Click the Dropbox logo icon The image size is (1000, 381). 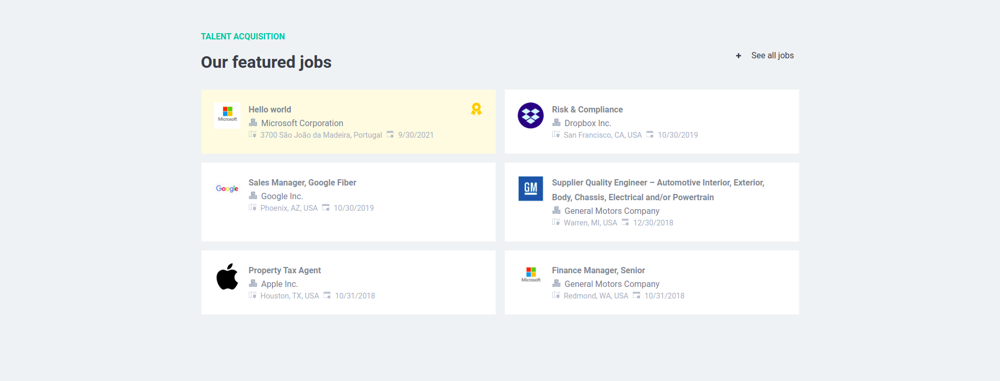coord(531,116)
